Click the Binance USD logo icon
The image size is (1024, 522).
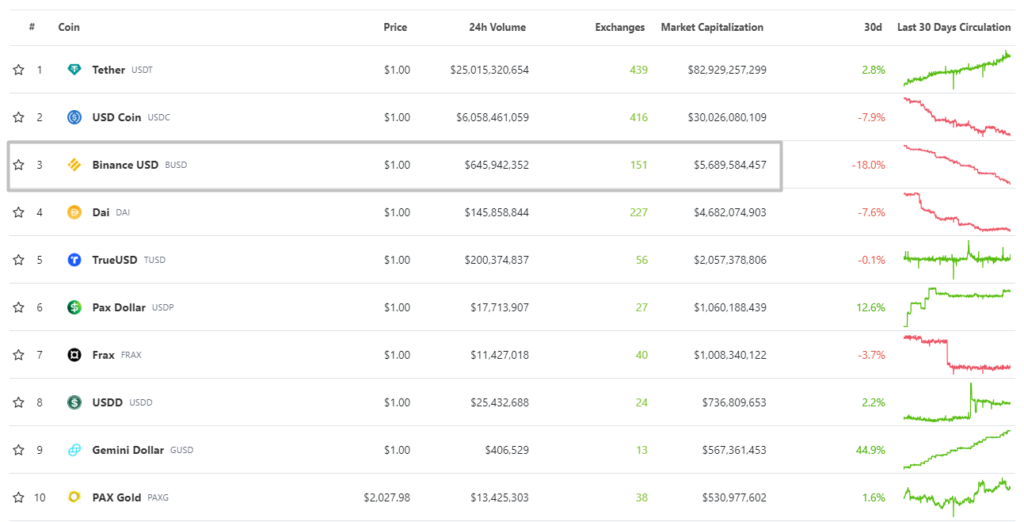coord(74,165)
